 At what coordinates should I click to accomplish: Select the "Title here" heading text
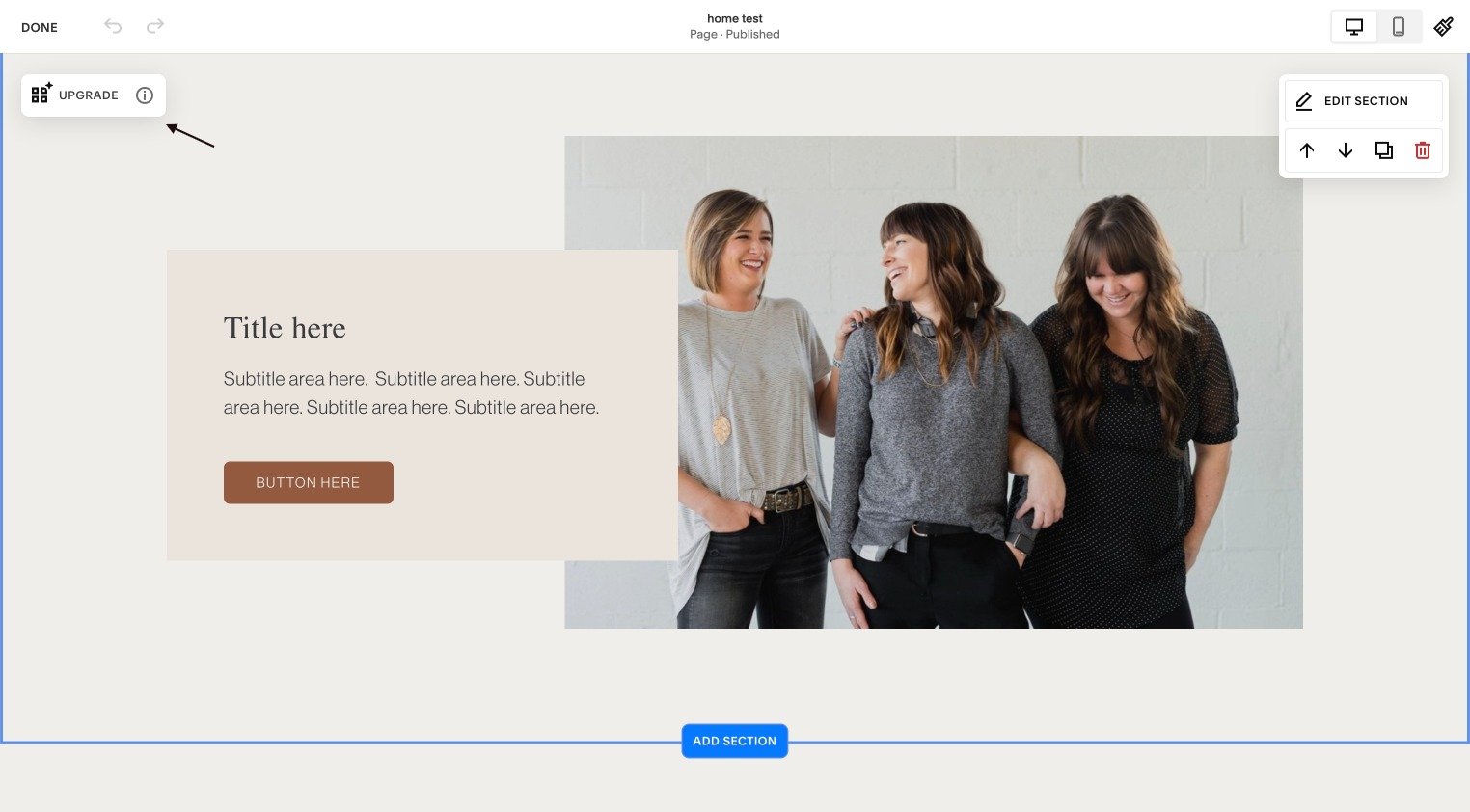click(285, 329)
